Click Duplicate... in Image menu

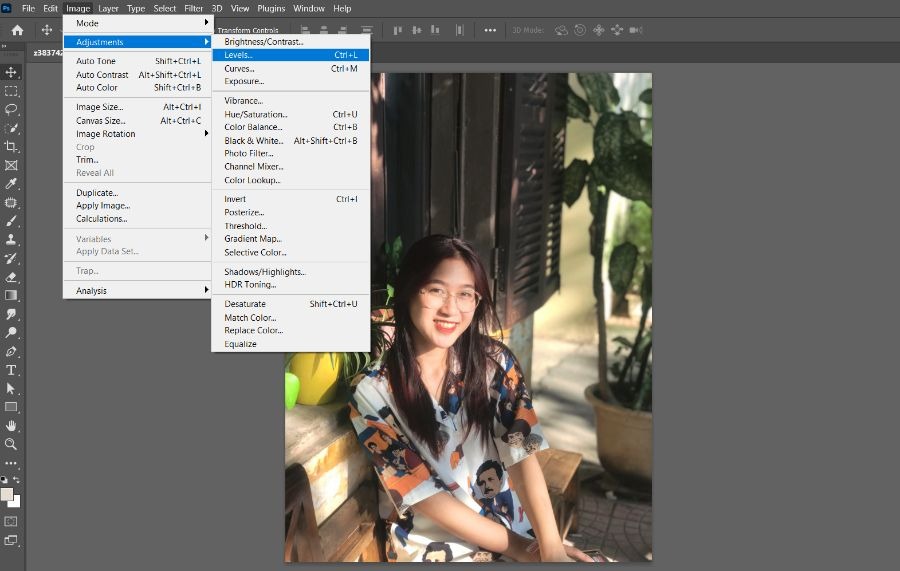coord(138,193)
